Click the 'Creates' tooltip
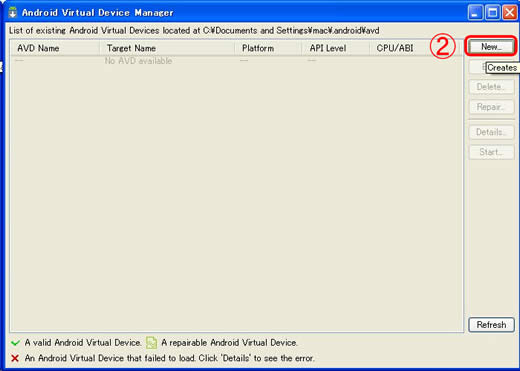This screenshot has height=371, width=520. pyautogui.click(x=502, y=68)
